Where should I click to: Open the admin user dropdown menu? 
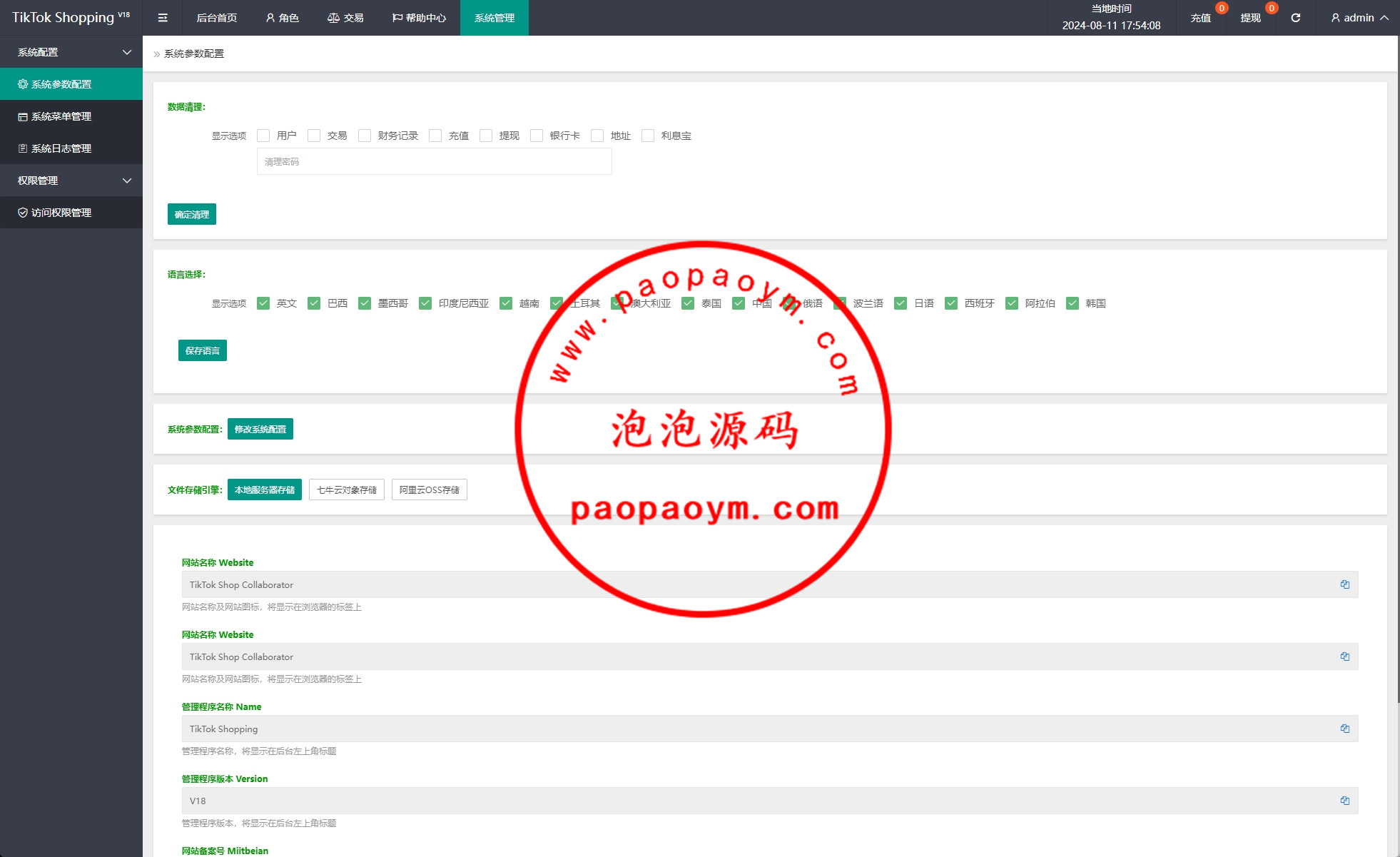click(1359, 18)
